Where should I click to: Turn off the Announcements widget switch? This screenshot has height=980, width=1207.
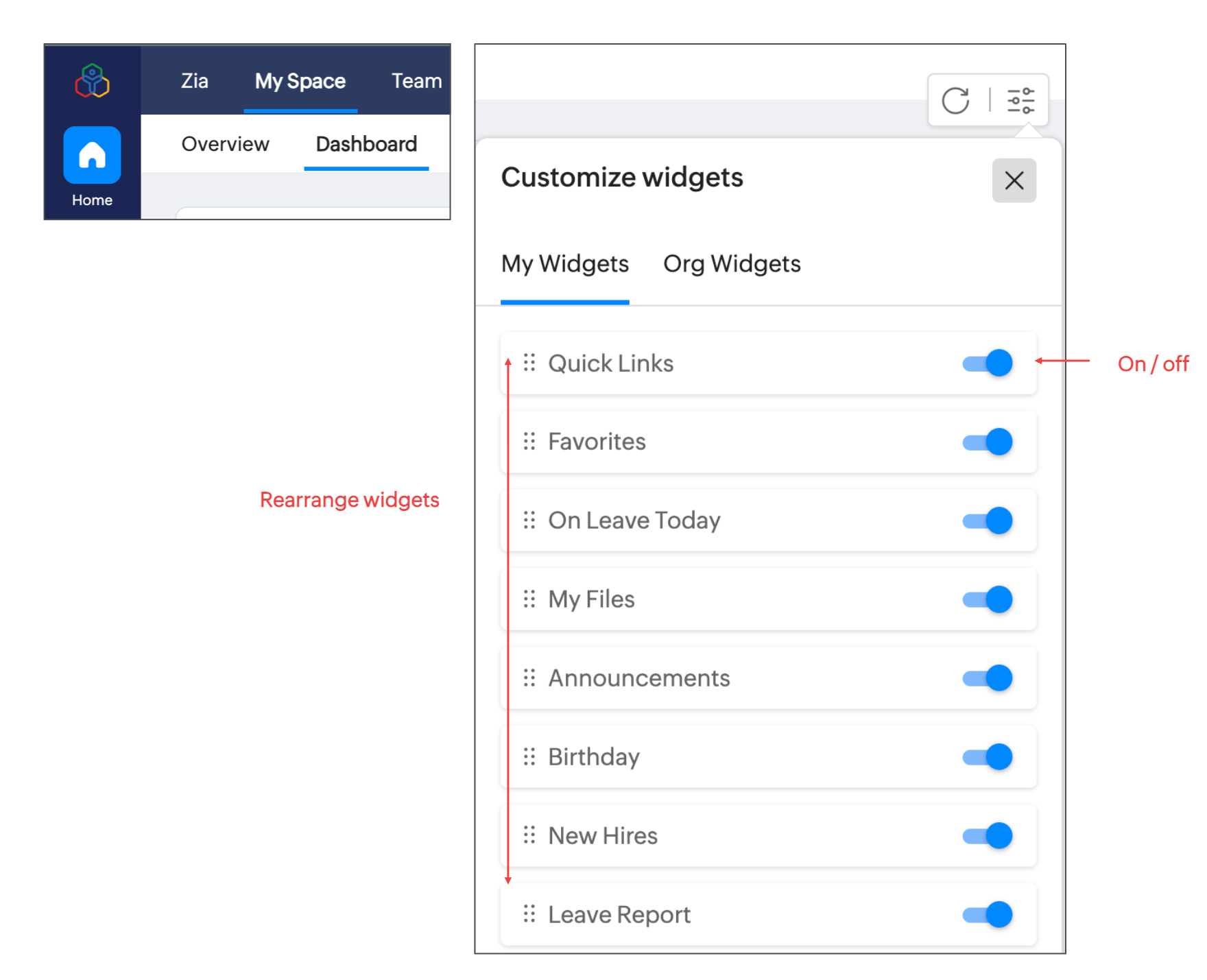coord(988,678)
